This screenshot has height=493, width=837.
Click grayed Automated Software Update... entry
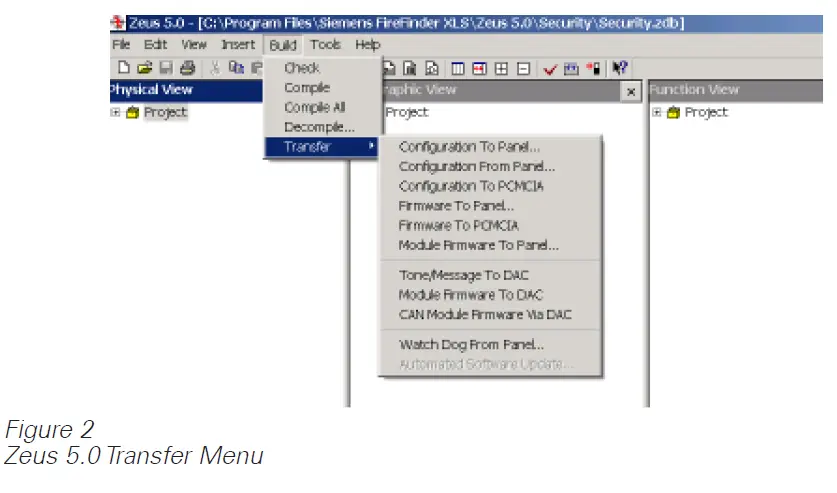pyautogui.click(x=491, y=364)
